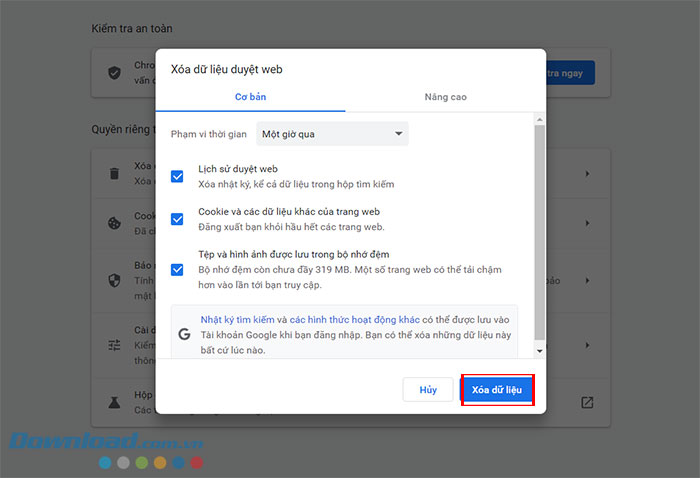Switch to the Nâng cao tab
The image size is (700, 478).
click(x=445, y=97)
